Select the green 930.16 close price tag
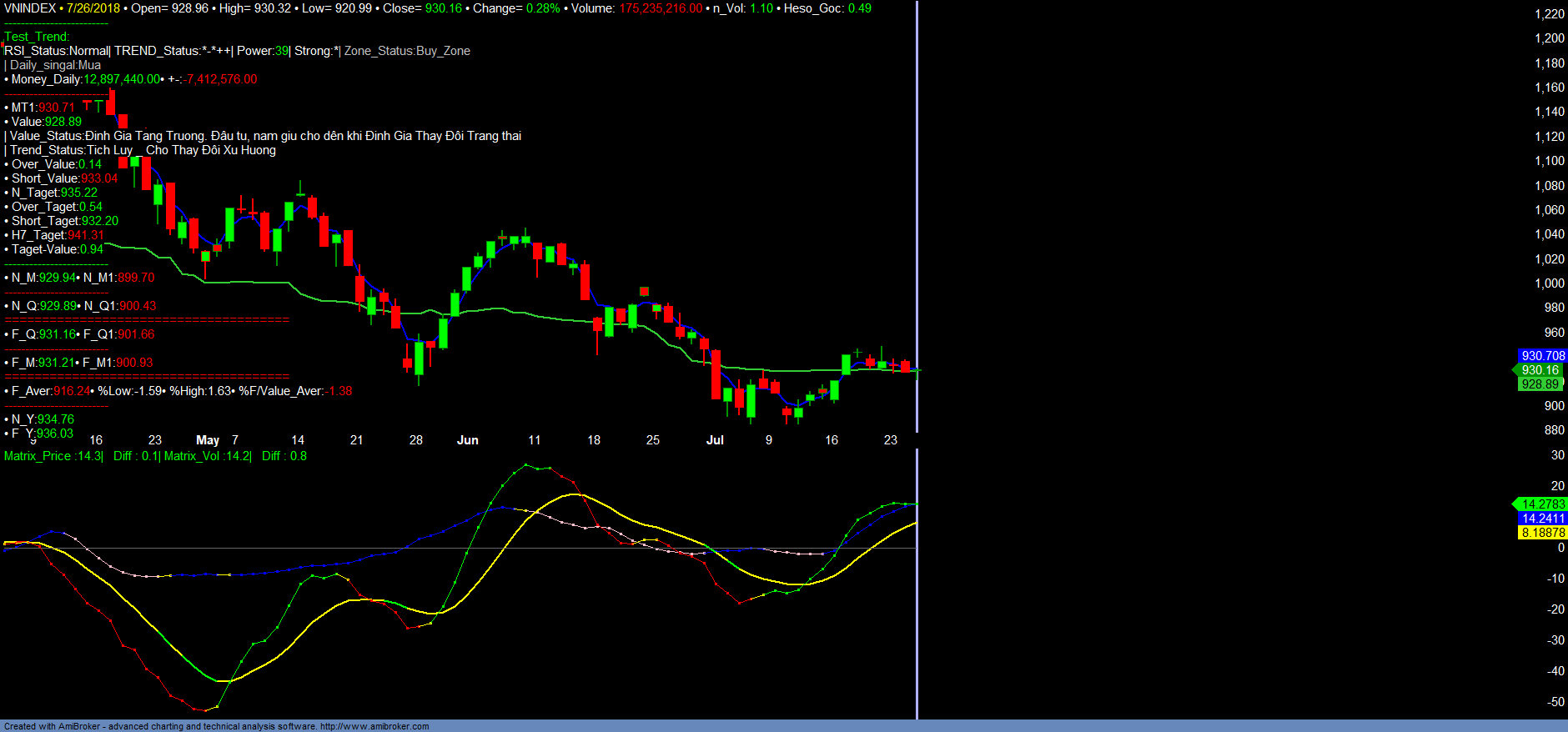Viewport: 1568px width, 732px height. point(1540,370)
